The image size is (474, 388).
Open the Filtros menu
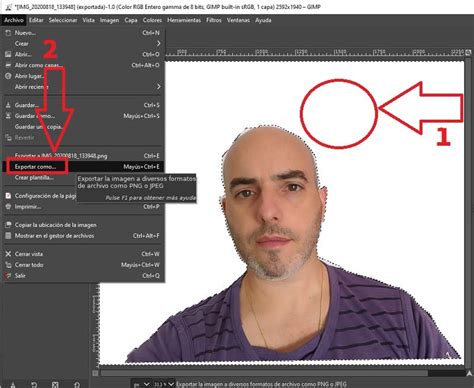[x=214, y=20]
